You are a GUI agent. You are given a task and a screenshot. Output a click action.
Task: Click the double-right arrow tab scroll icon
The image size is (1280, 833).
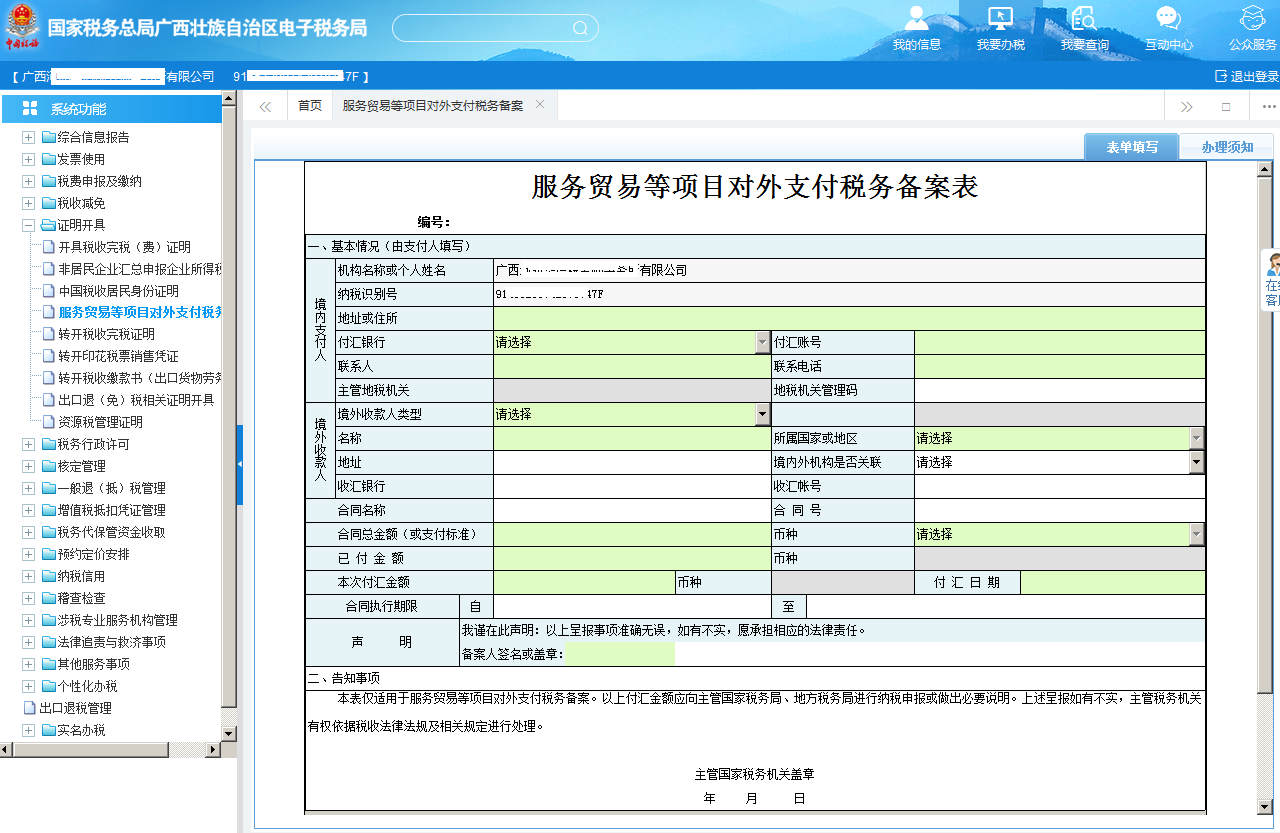click(1186, 106)
